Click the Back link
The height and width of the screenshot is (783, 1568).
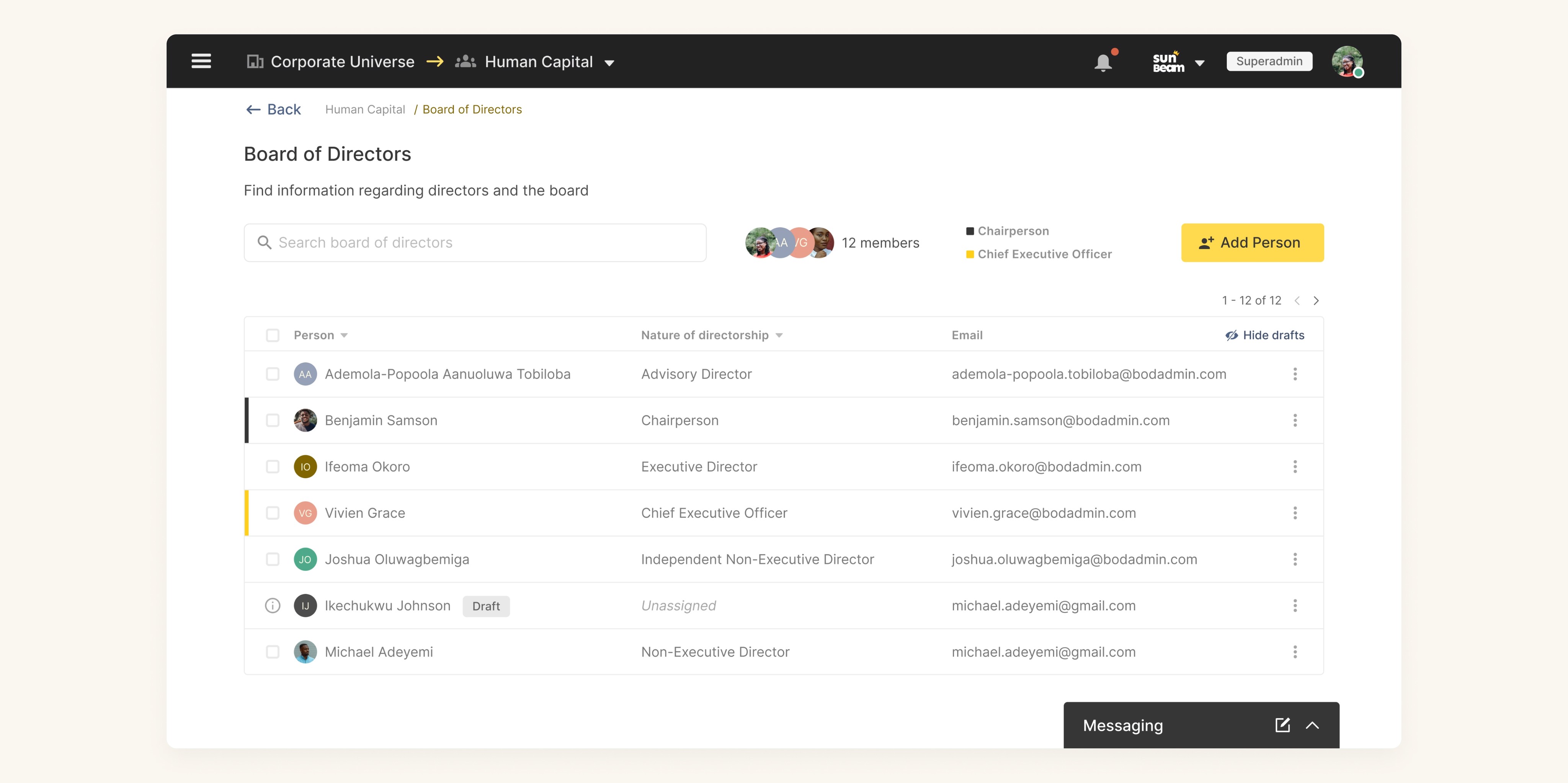(x=273, y=110)
